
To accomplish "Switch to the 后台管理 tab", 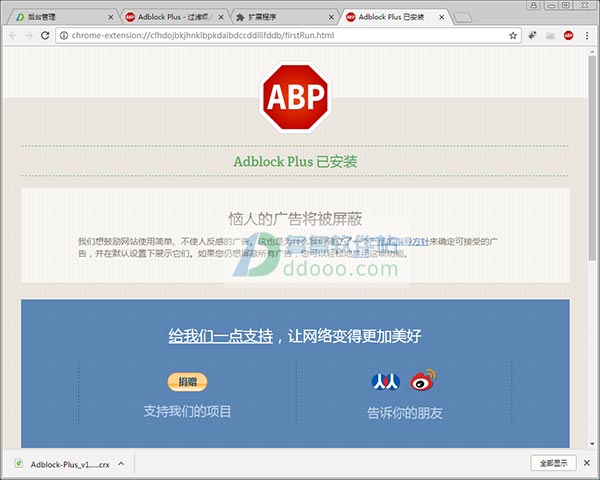I will click(61, 17).
